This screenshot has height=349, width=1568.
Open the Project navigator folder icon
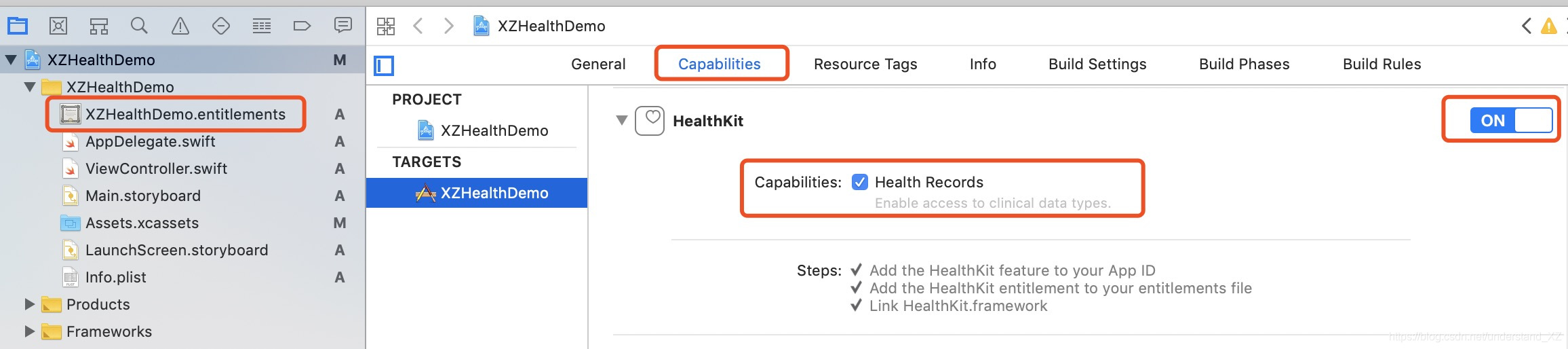coord(17,26)
